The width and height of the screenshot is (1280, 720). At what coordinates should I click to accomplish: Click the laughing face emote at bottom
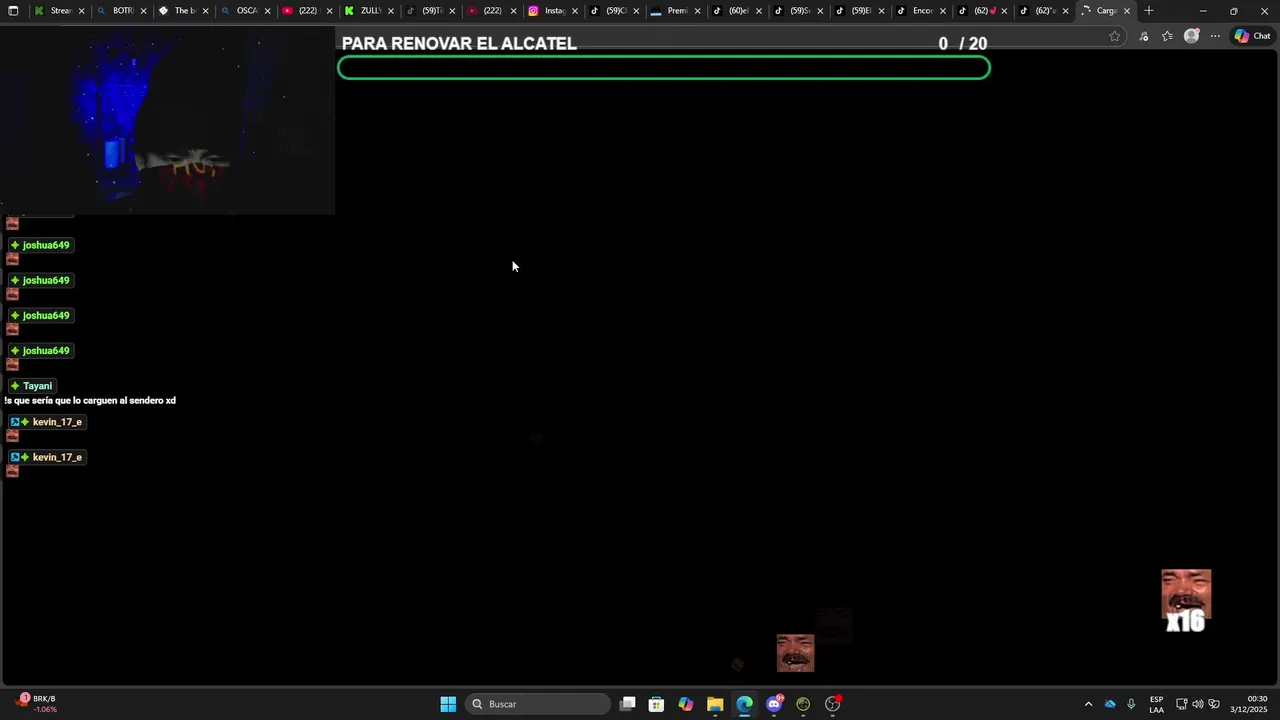pyautogui.click(x=795, y=653)
